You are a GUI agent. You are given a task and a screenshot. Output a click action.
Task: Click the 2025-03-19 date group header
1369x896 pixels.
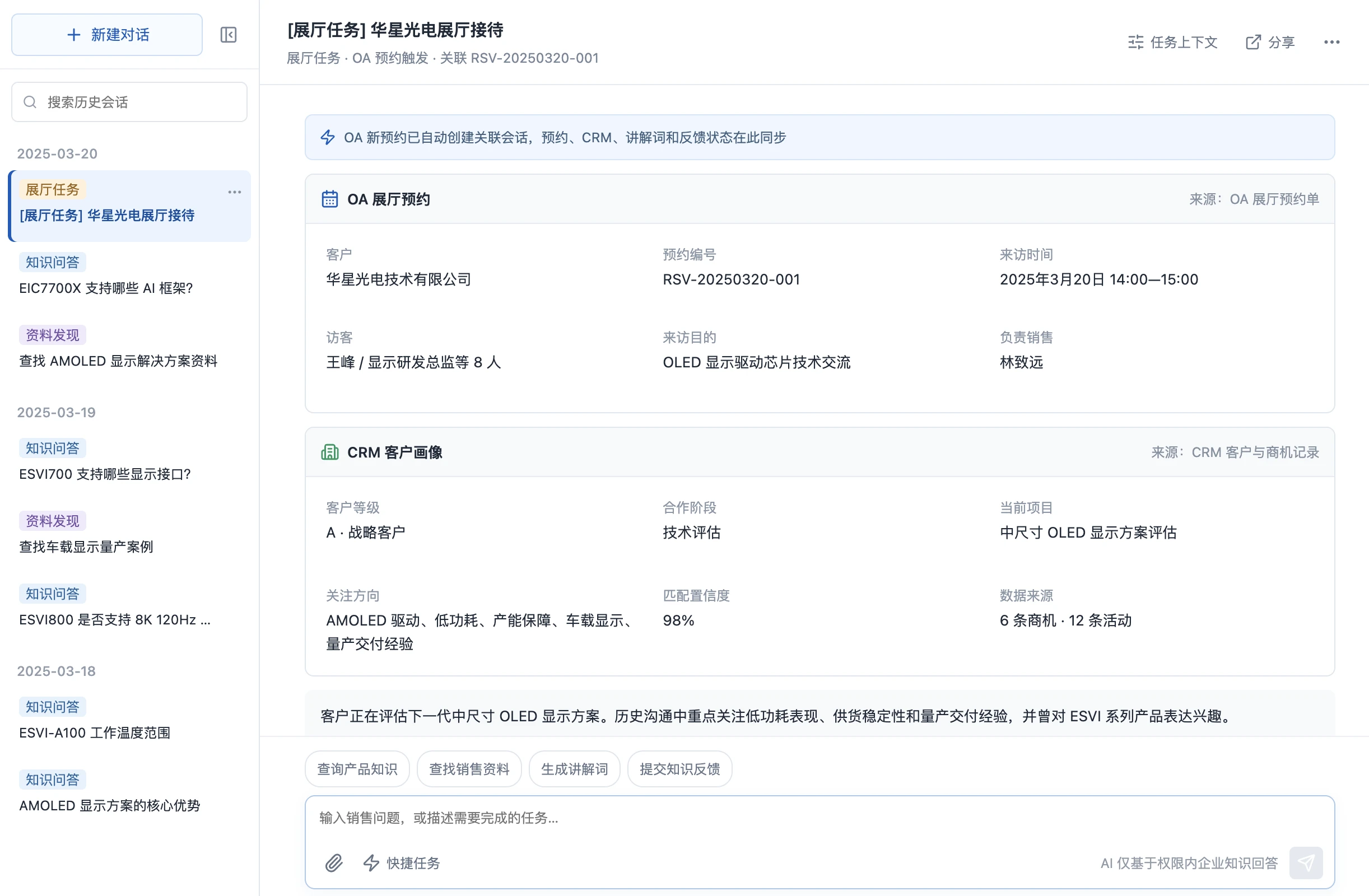click(57, 412)
